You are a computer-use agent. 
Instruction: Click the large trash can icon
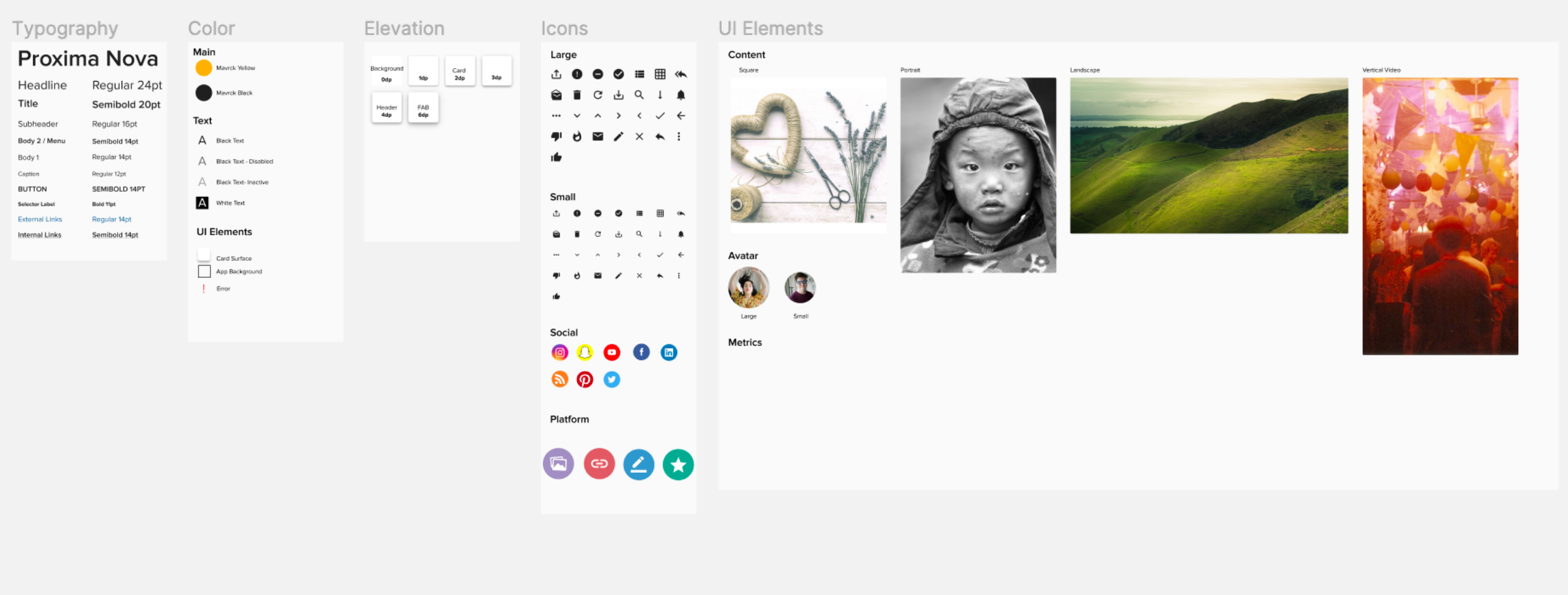click(x=577, y=95)
